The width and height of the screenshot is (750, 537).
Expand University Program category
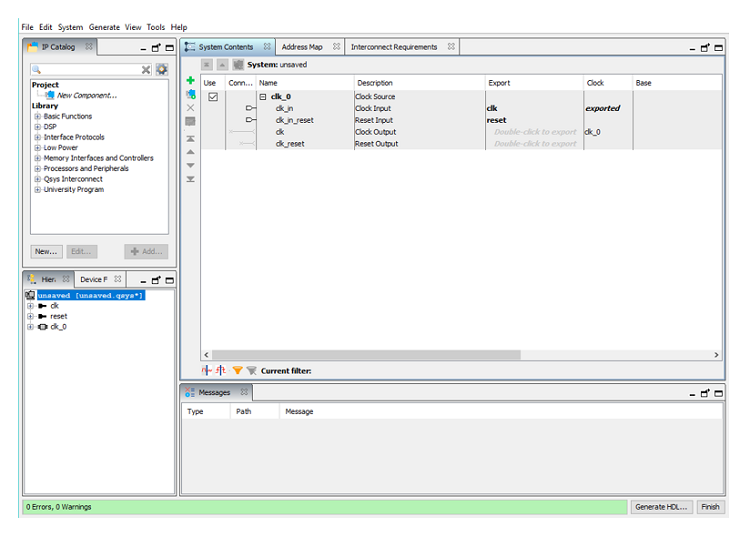click(37, 190)
